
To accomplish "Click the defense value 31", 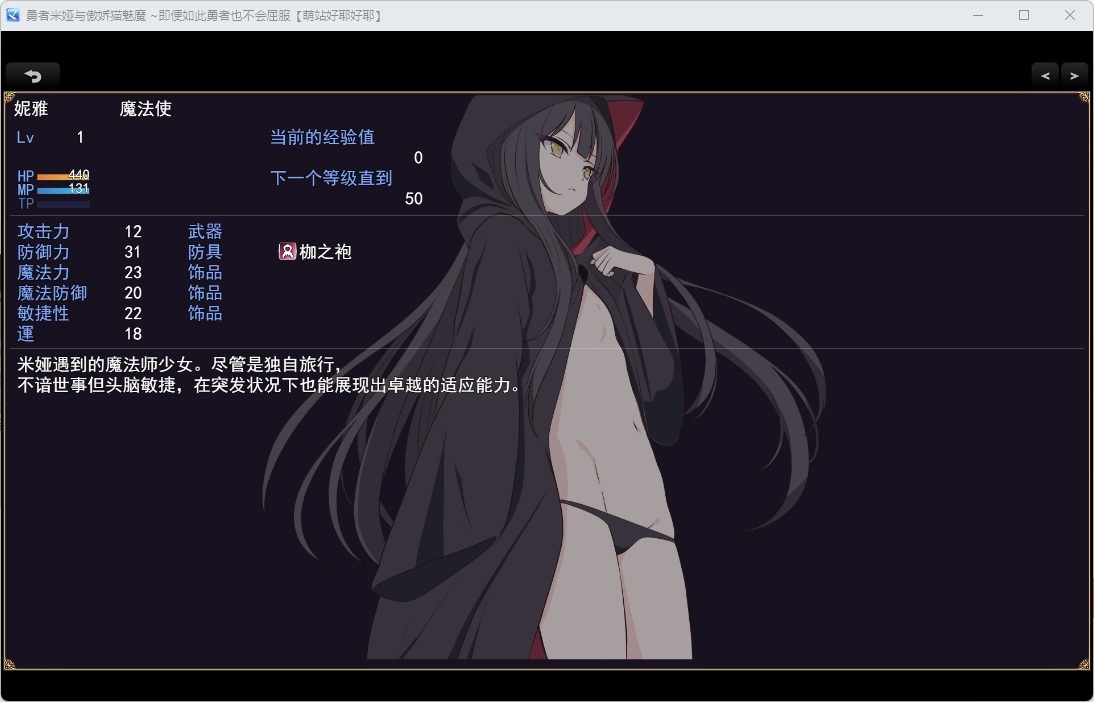I will point(133,252).
